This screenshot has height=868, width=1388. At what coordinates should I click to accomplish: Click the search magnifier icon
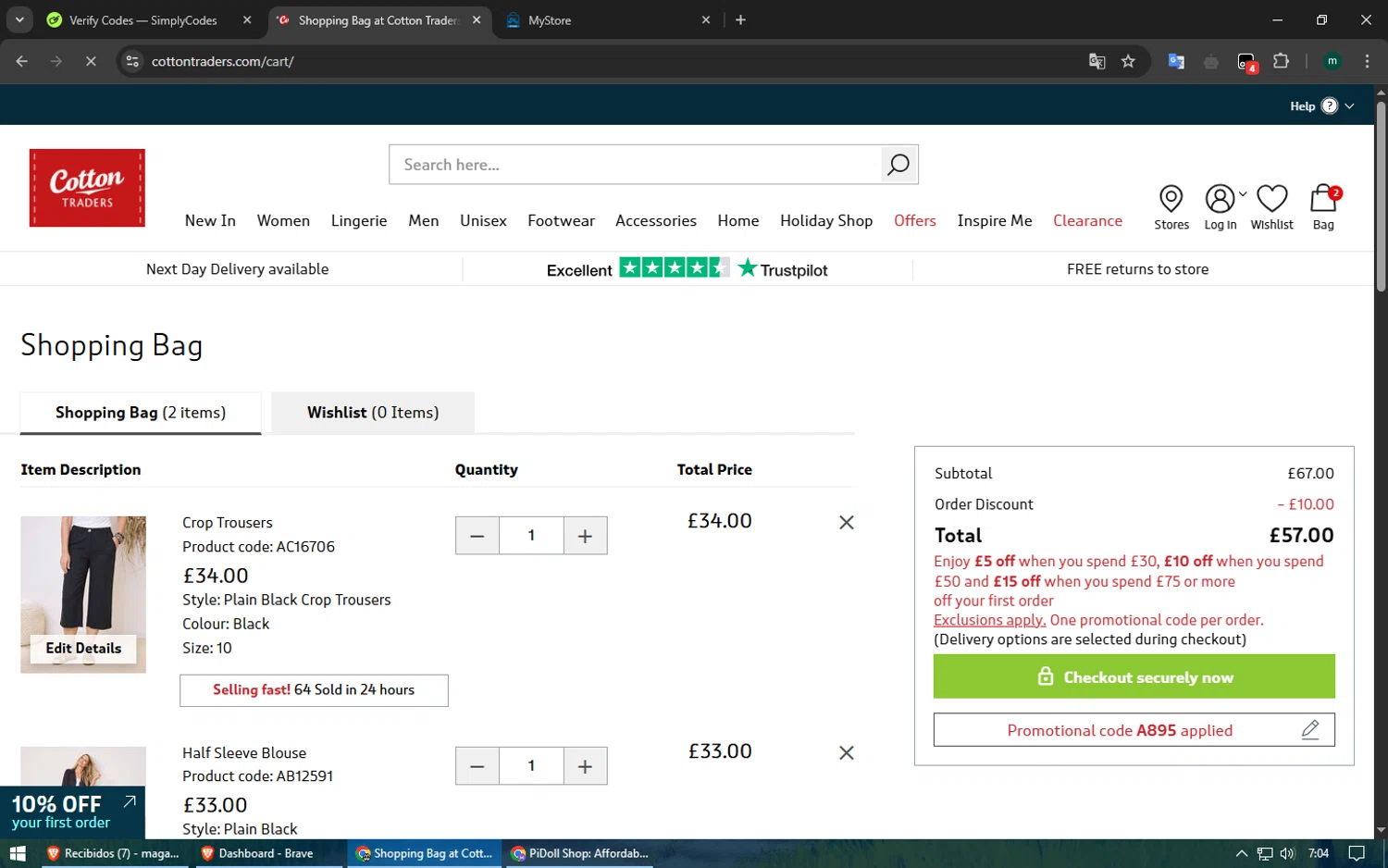[x=898, y=165]
